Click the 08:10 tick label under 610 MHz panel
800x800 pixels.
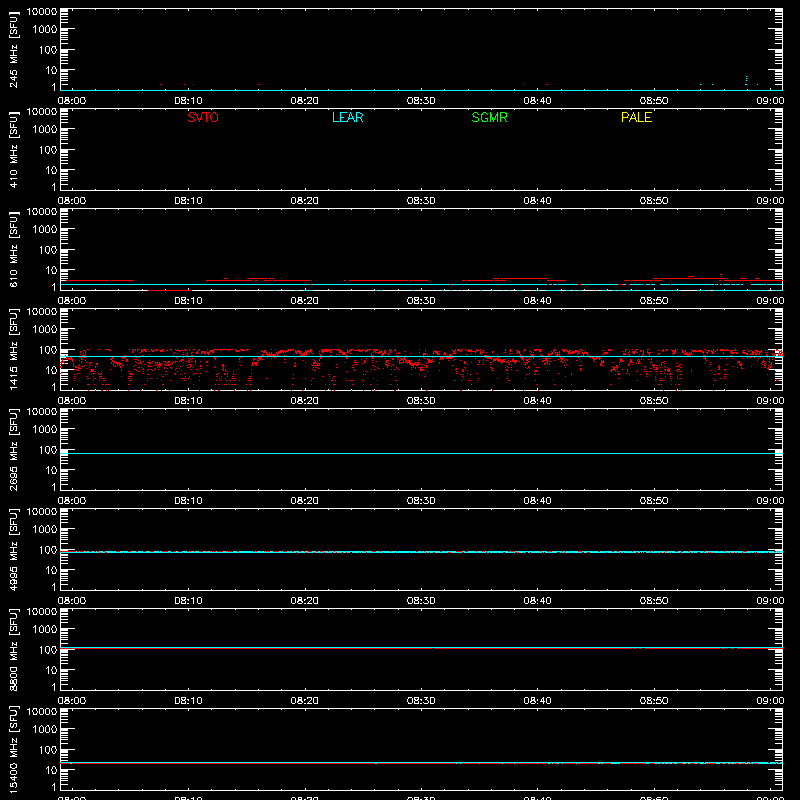tap(188, 301)
